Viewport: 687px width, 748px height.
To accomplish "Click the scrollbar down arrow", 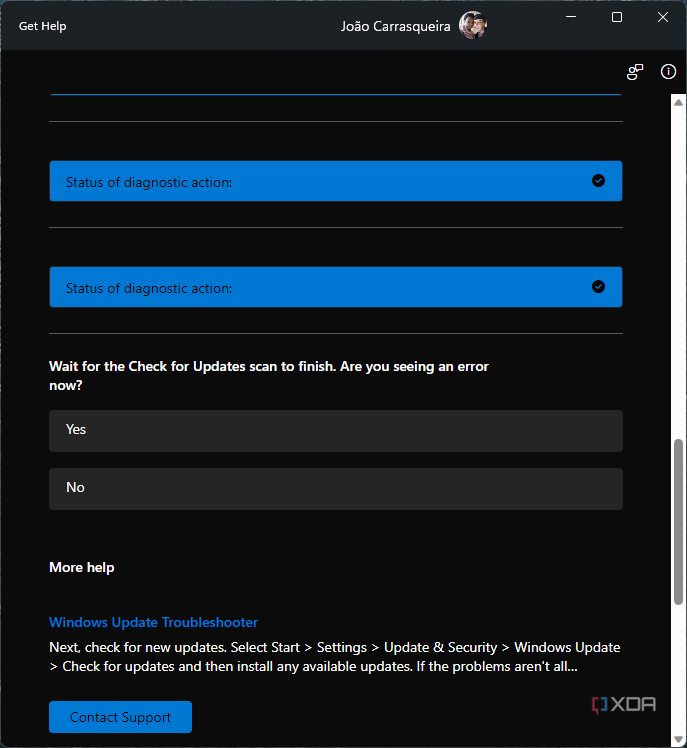I will 678,740.
